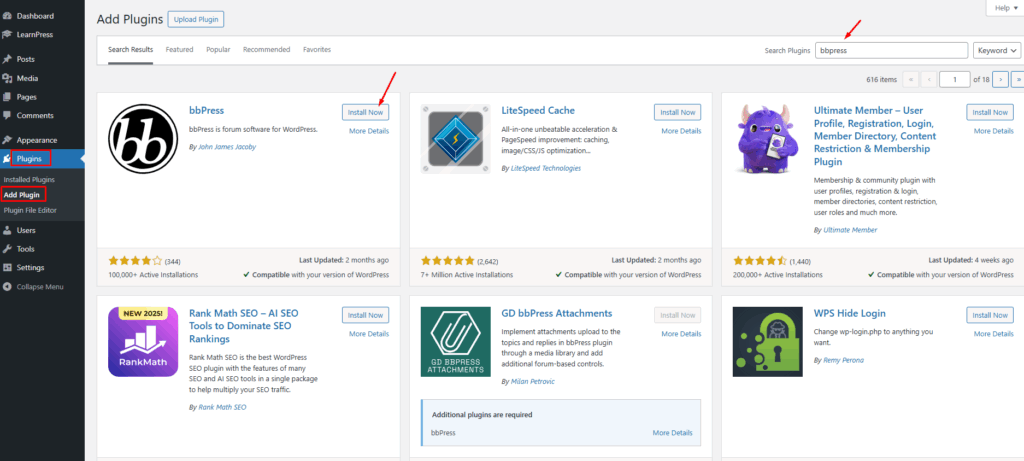1024x461 pixels.
Task: Click the Collapse Menu arrow icon
Action: pos(7,287)
